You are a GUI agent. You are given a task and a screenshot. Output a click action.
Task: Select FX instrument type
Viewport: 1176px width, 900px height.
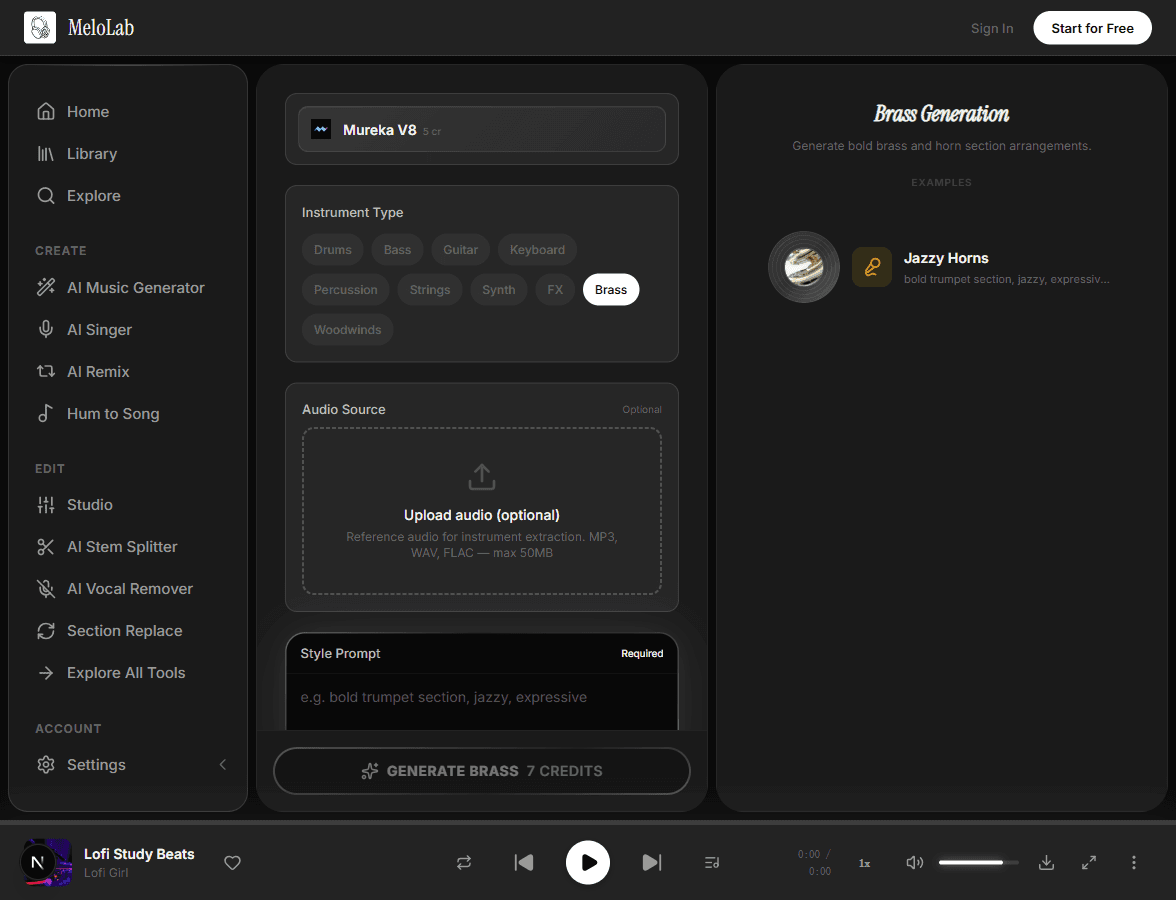555,290
